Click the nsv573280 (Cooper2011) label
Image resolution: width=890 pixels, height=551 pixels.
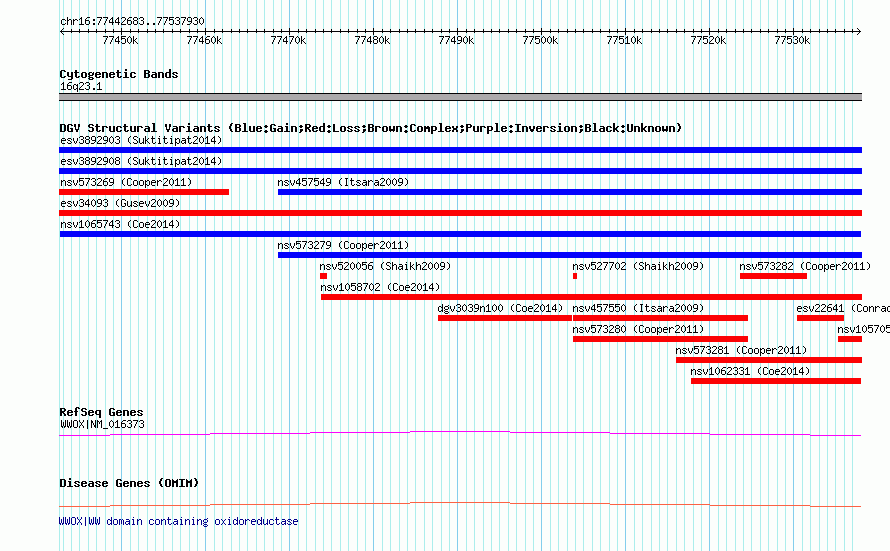638,329
